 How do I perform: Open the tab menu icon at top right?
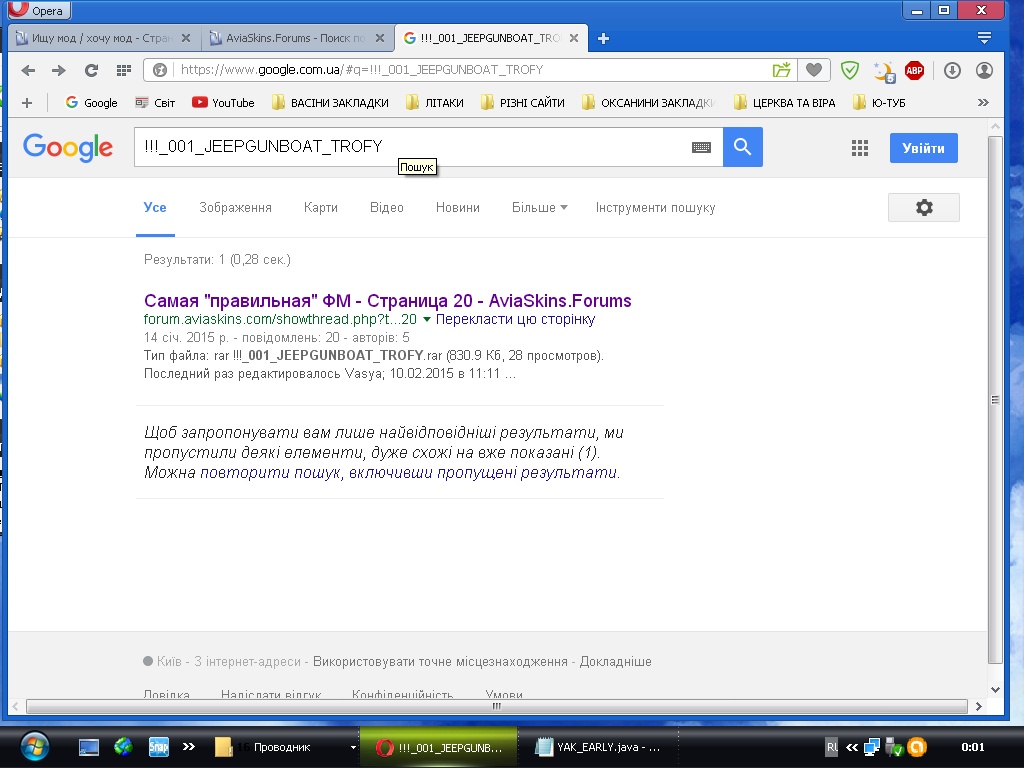[984, 38]
